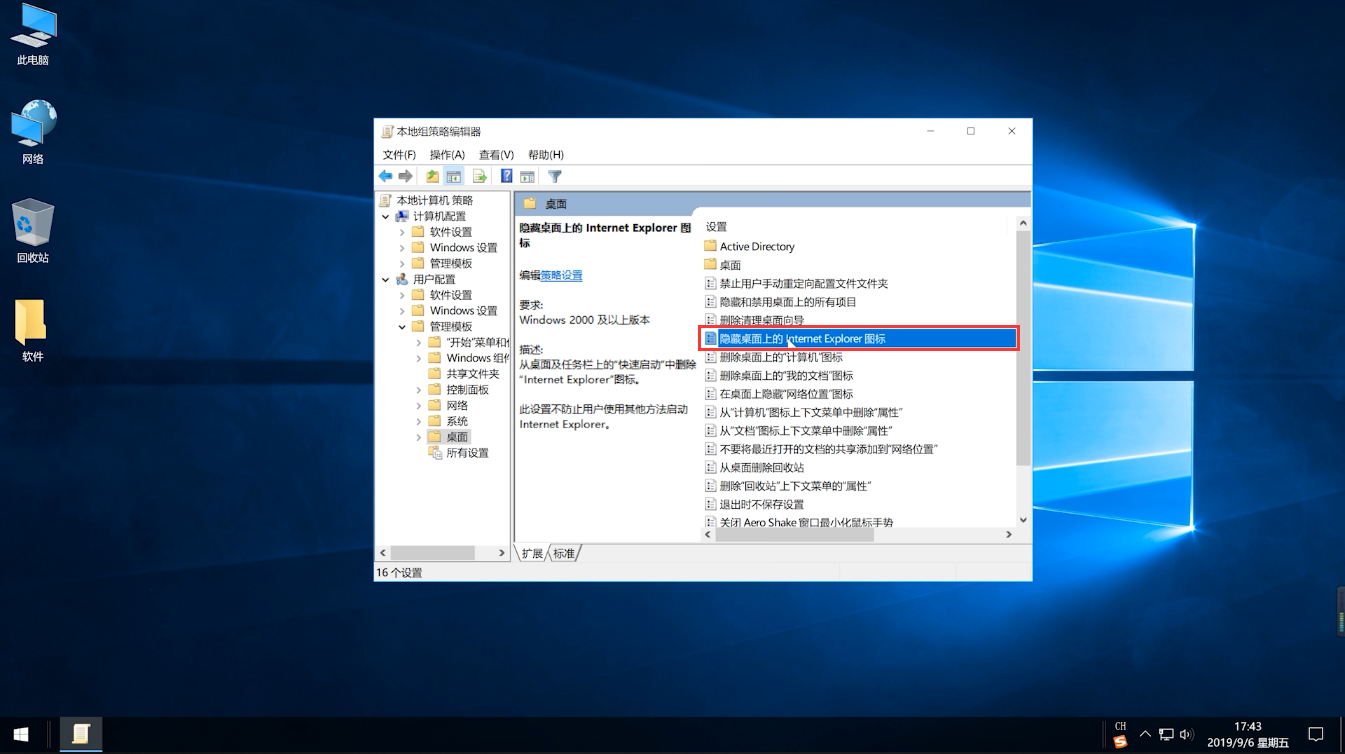
Task: Collapse 管理模板 under 用户配置
Action: 402,326
